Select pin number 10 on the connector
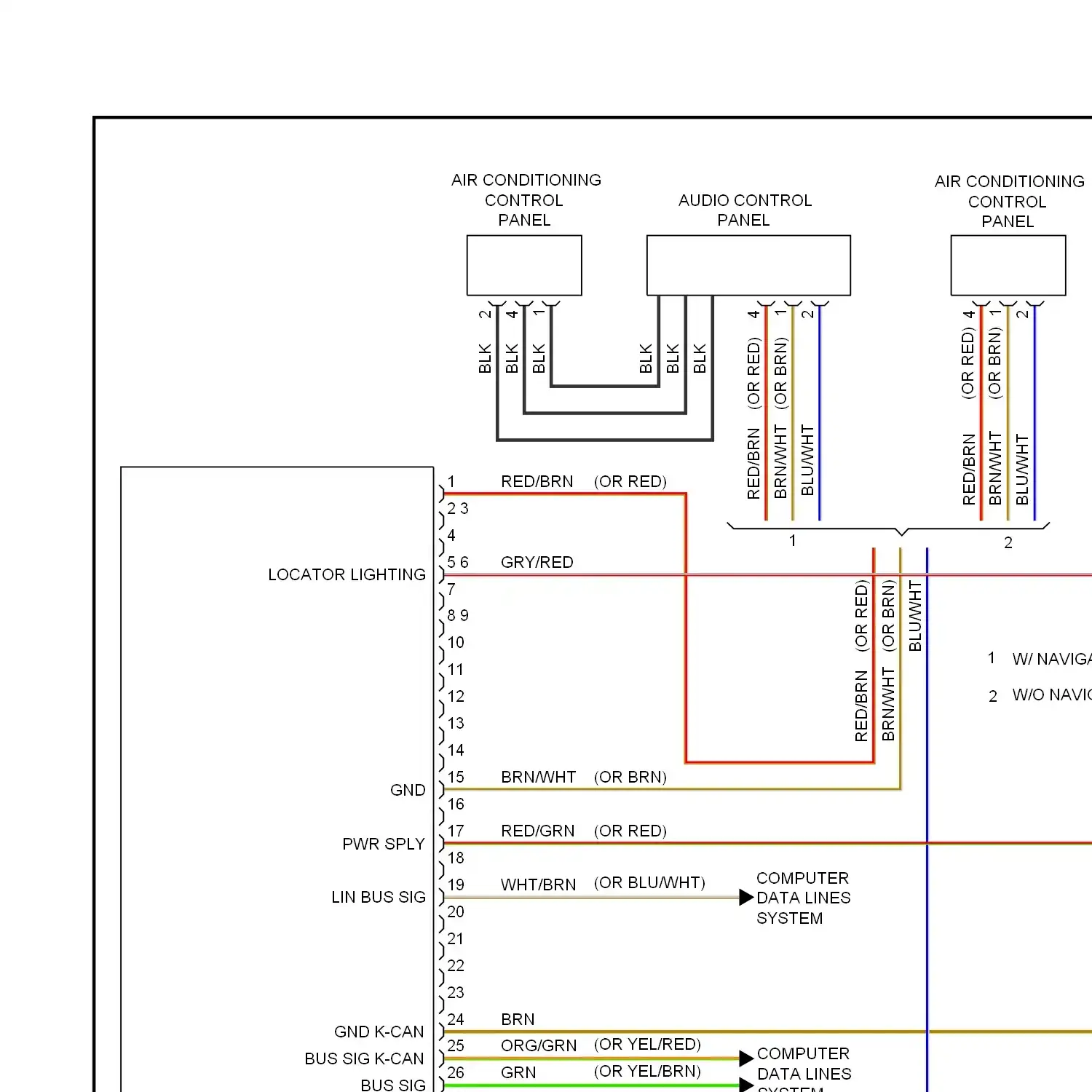Viewport: 1092px width, 1092px height. (456, 642)
